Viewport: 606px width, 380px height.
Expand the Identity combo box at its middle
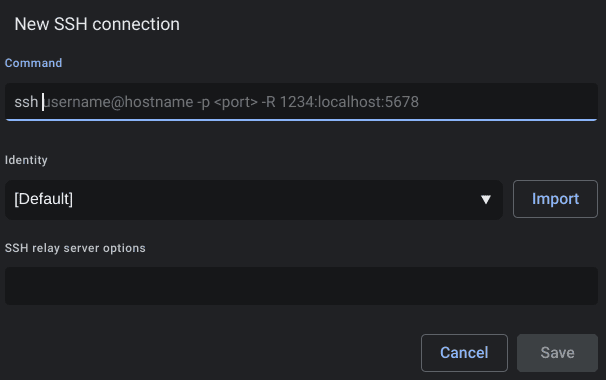(x=254, y=199)
